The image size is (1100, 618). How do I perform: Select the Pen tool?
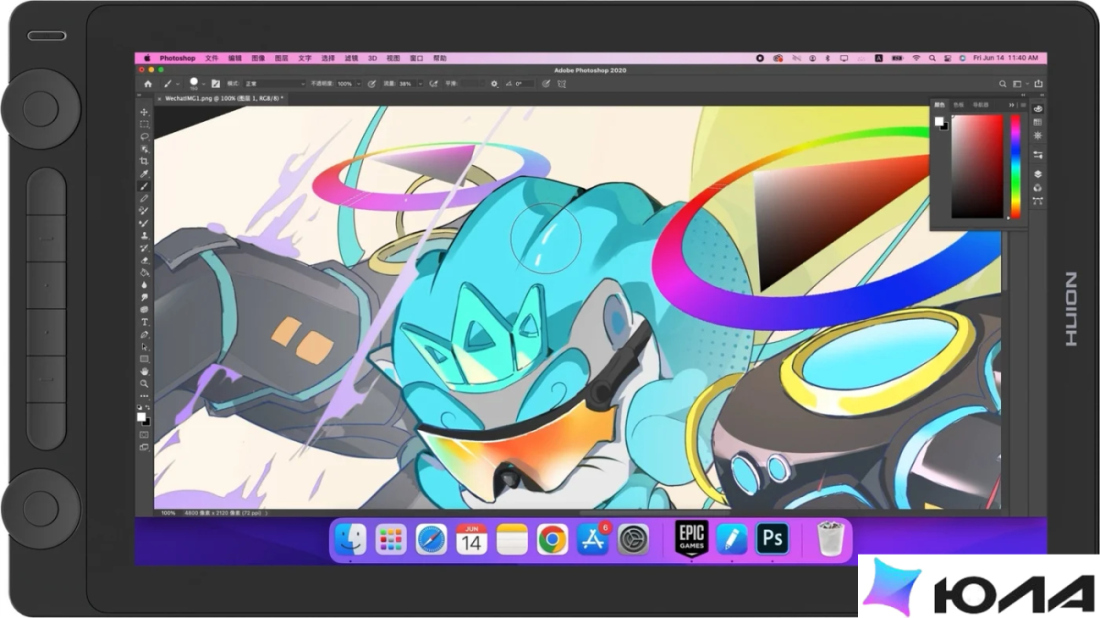[x=145, y=335]
